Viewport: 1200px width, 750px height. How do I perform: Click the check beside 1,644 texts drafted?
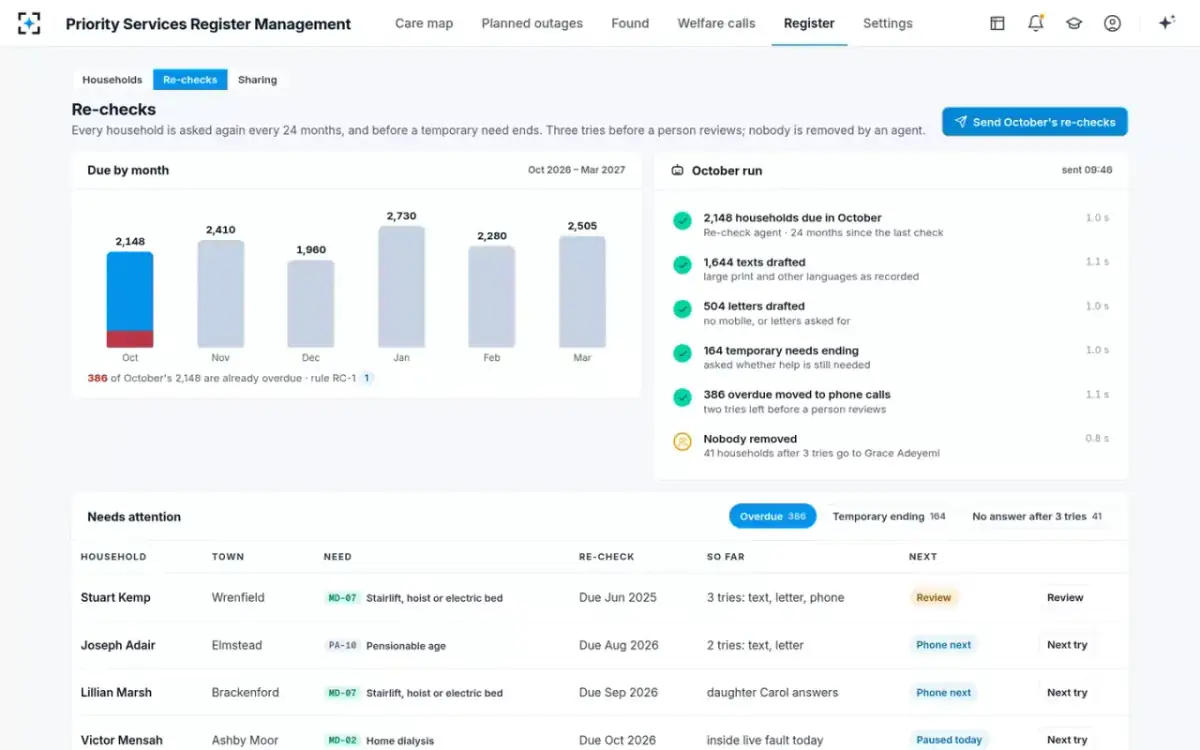click(x=682, y=265)
